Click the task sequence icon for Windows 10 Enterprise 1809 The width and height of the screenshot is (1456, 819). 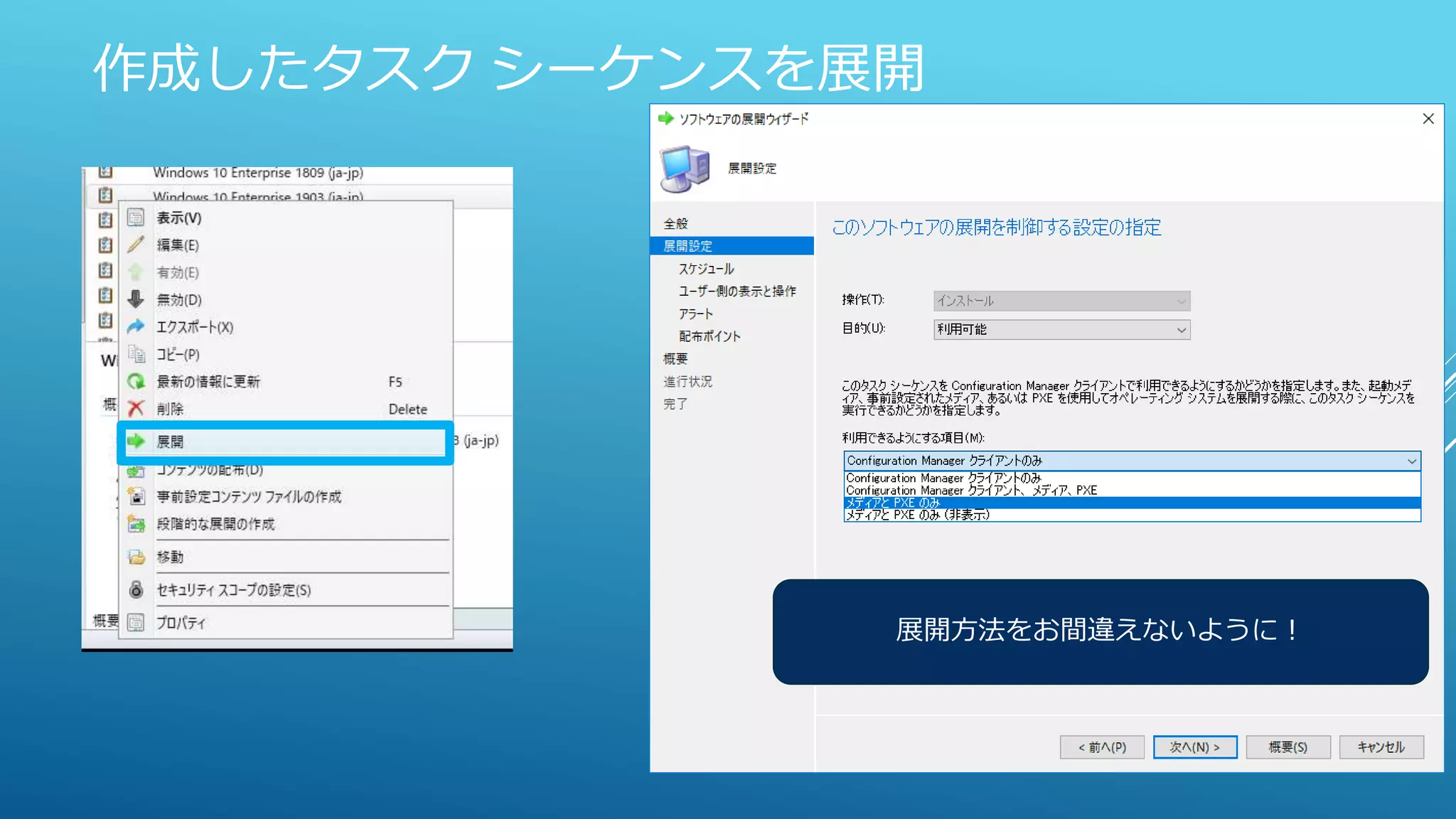(105, 172)
